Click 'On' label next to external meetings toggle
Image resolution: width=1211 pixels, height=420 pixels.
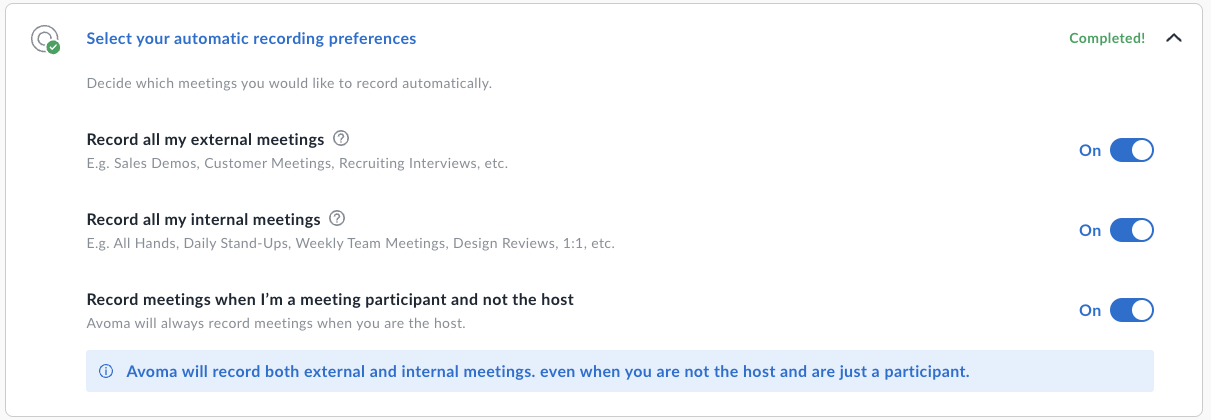coord(1090,151)
